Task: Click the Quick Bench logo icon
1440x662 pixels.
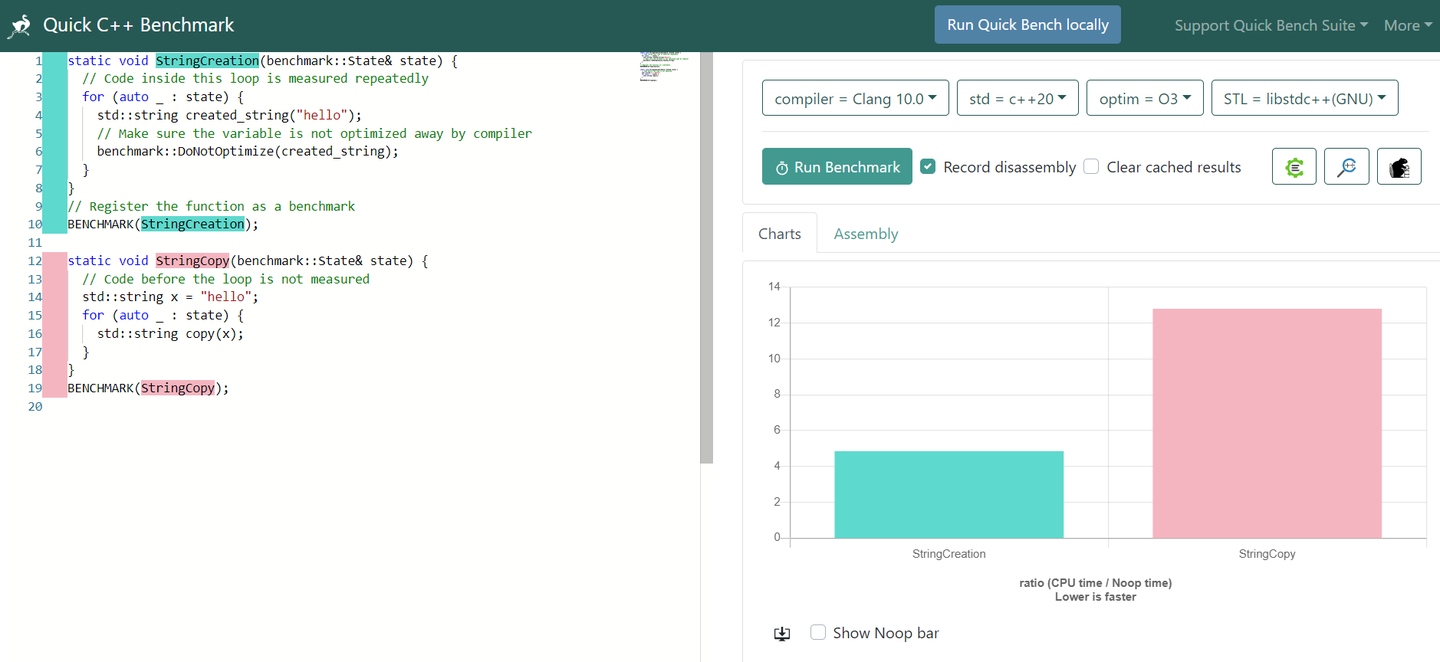Action: click(18, 26)
